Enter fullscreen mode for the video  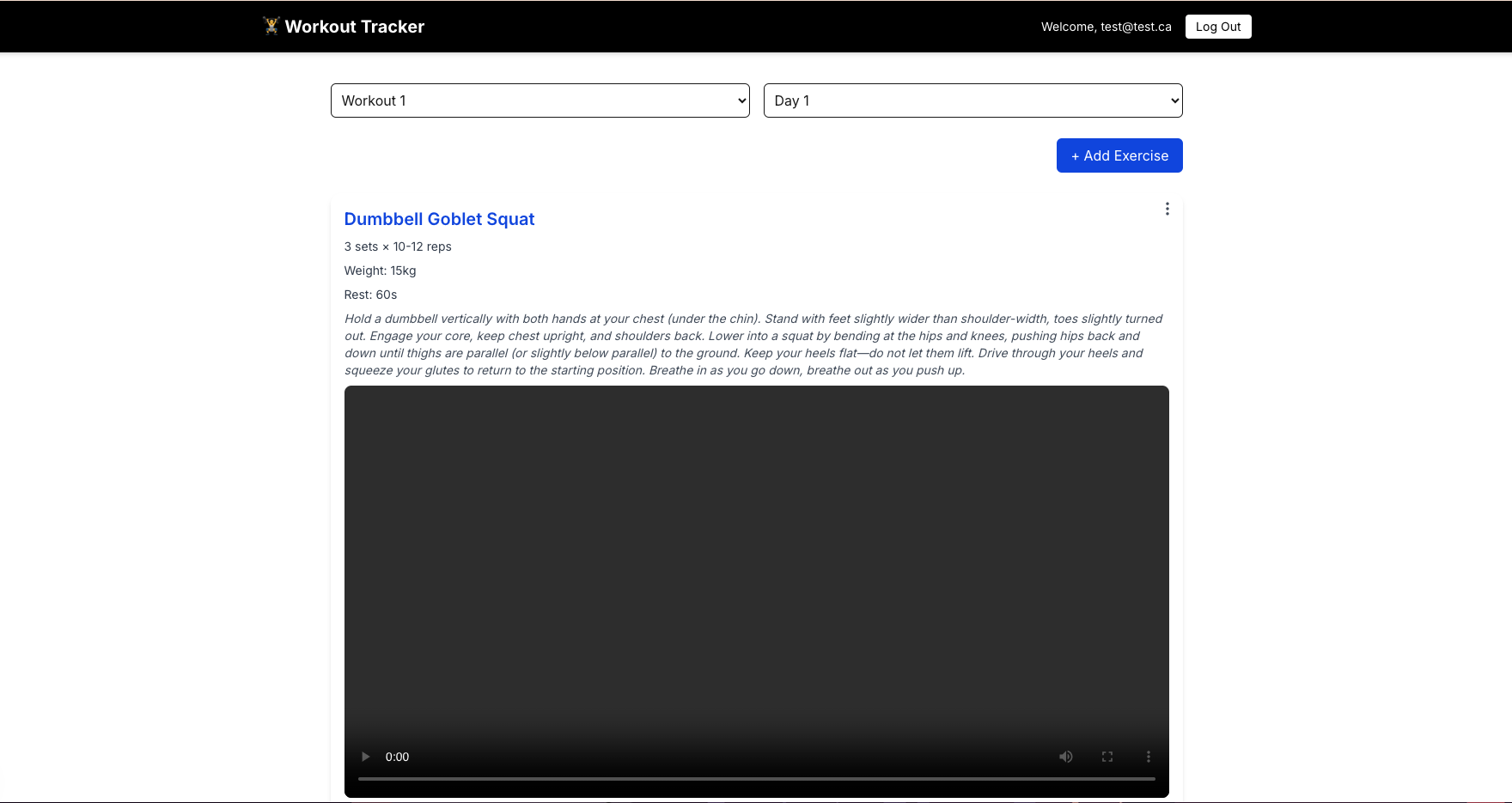[1107, 757]
